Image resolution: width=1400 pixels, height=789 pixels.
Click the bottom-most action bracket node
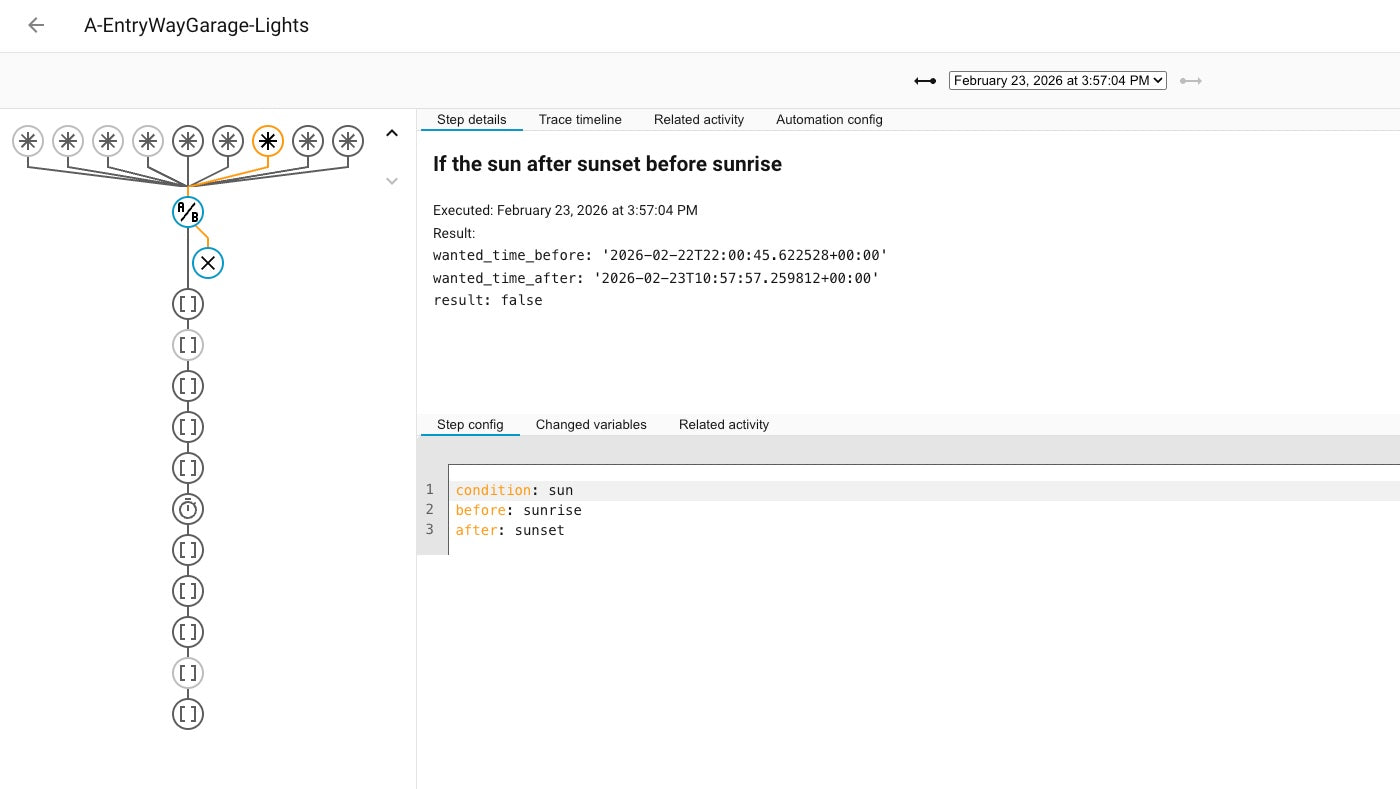coord(188,714)
